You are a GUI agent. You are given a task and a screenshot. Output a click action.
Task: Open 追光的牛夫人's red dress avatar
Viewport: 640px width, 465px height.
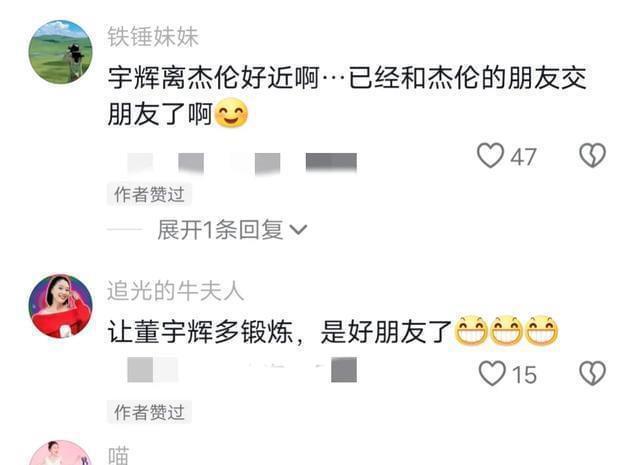click(x=60, y=306)
